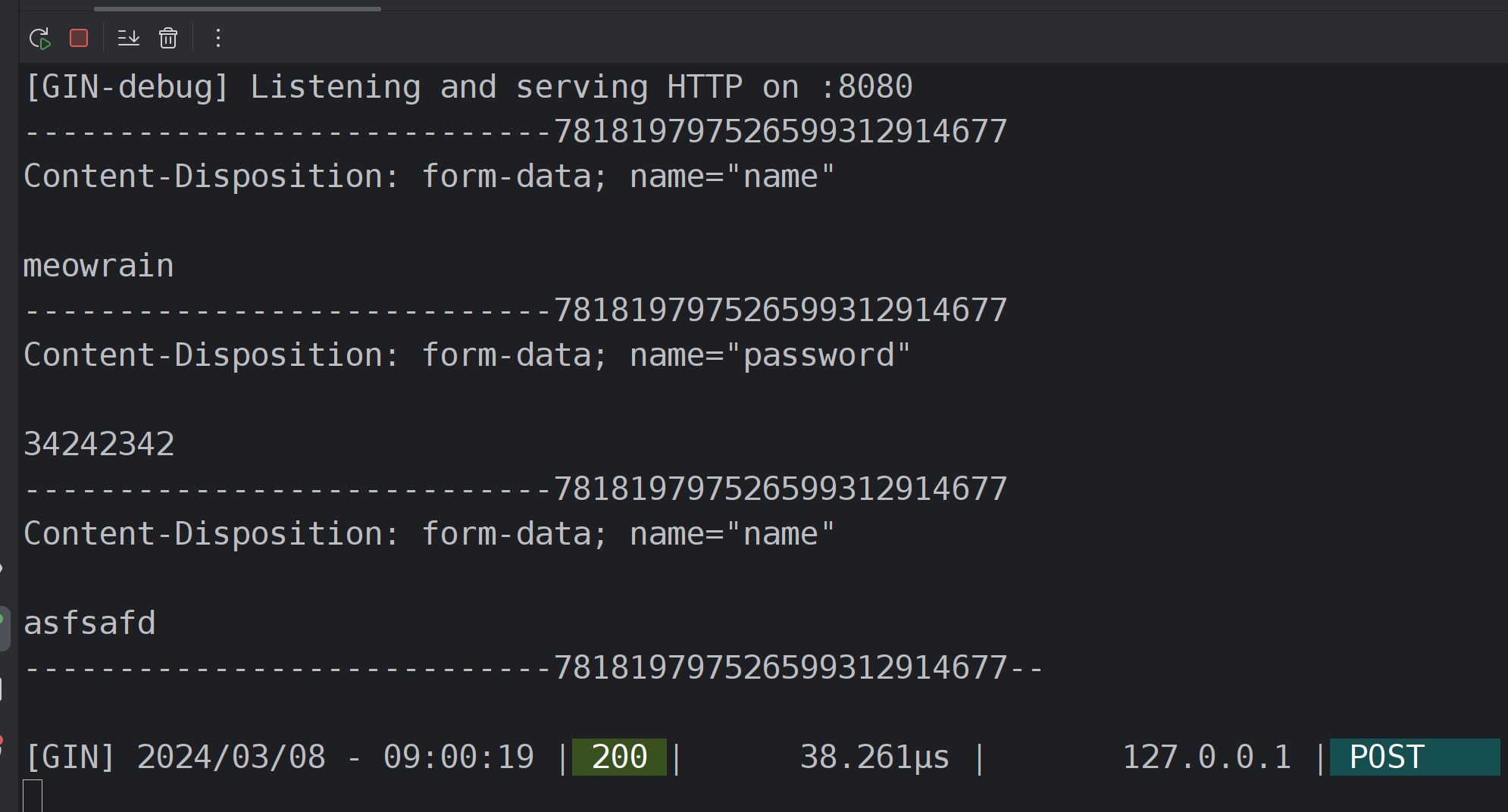The image size is (1508, 812).
Task: Click the horizontal scrollbar above the toolbar
Action: pyautogui.click(x=237, y=8)
